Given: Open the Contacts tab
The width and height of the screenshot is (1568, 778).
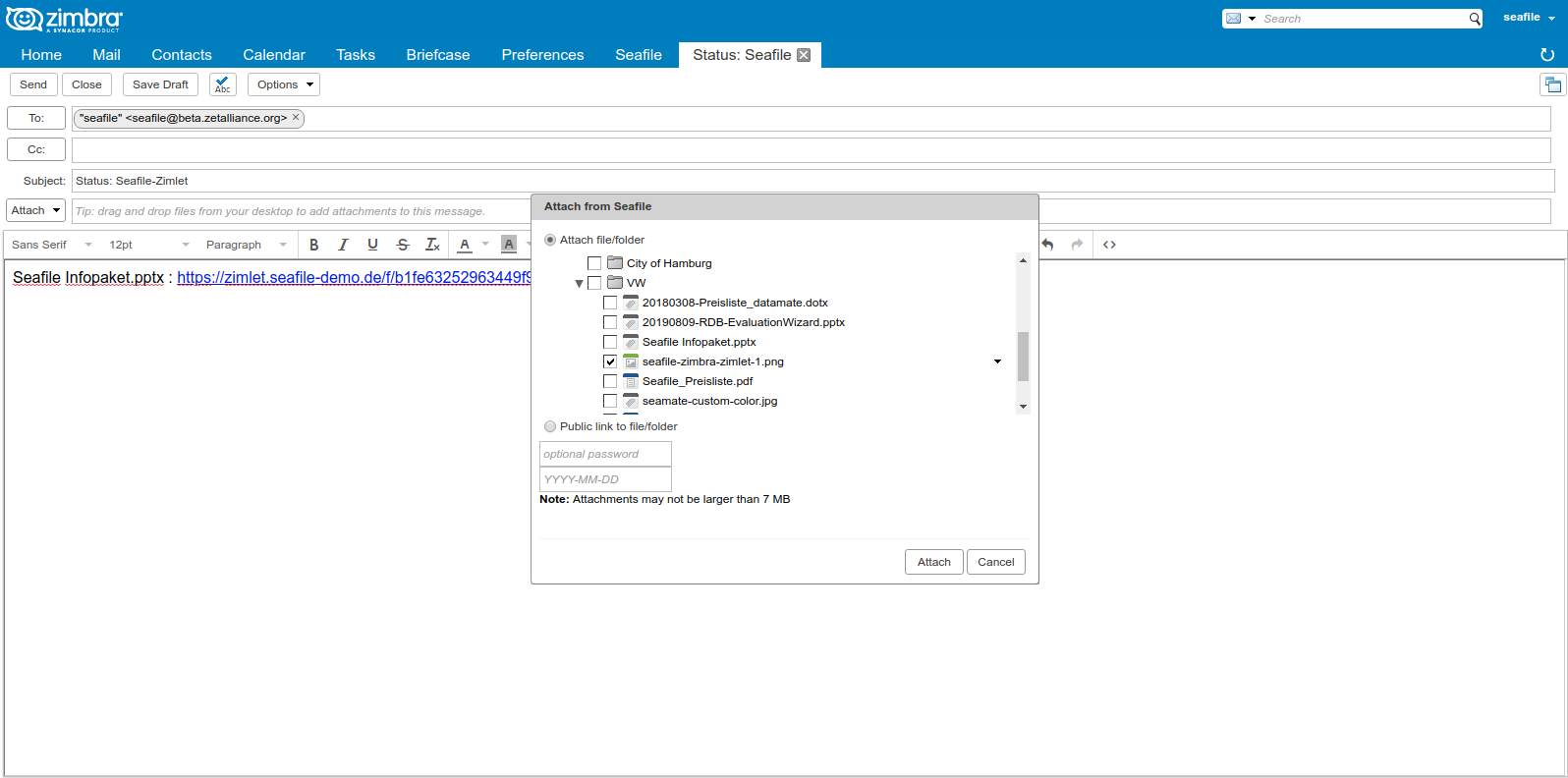Looking at the screenshot, I should pyautogui.click(x=182, y=55).
